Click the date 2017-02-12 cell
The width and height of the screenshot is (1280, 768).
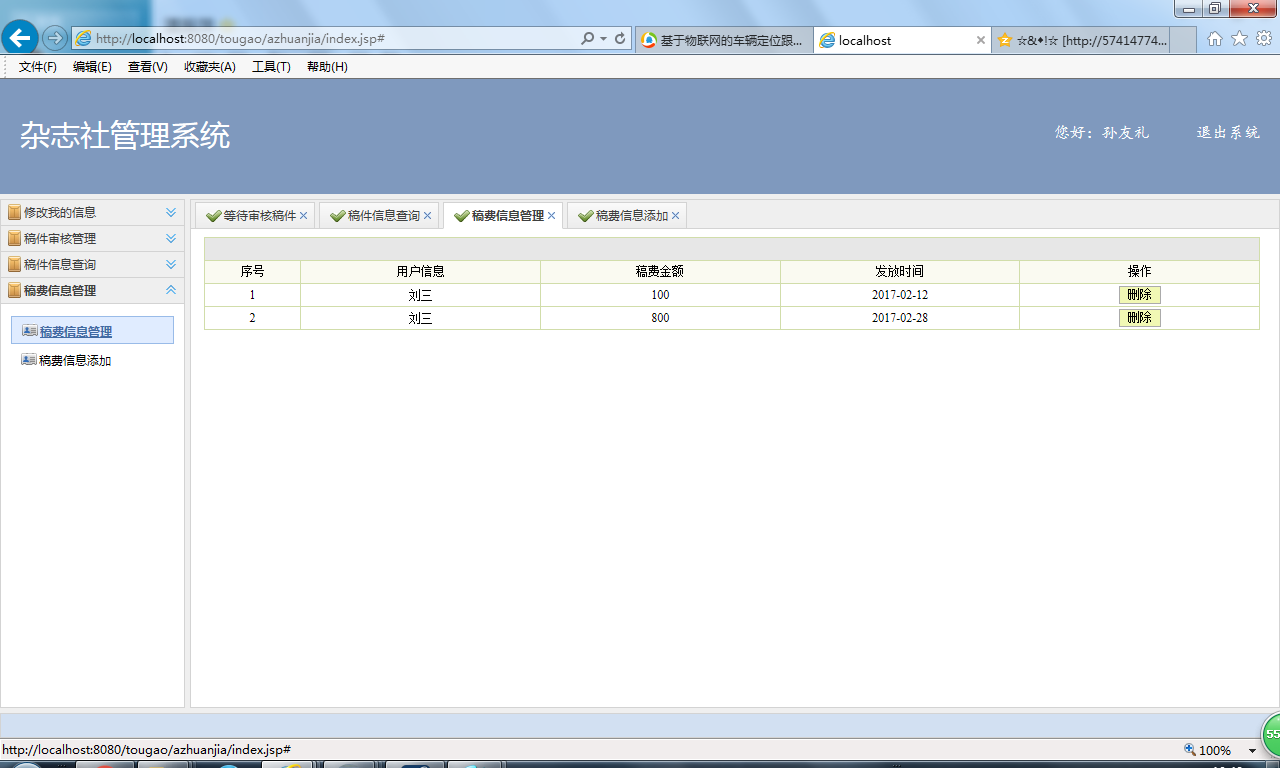click(900, 295)
